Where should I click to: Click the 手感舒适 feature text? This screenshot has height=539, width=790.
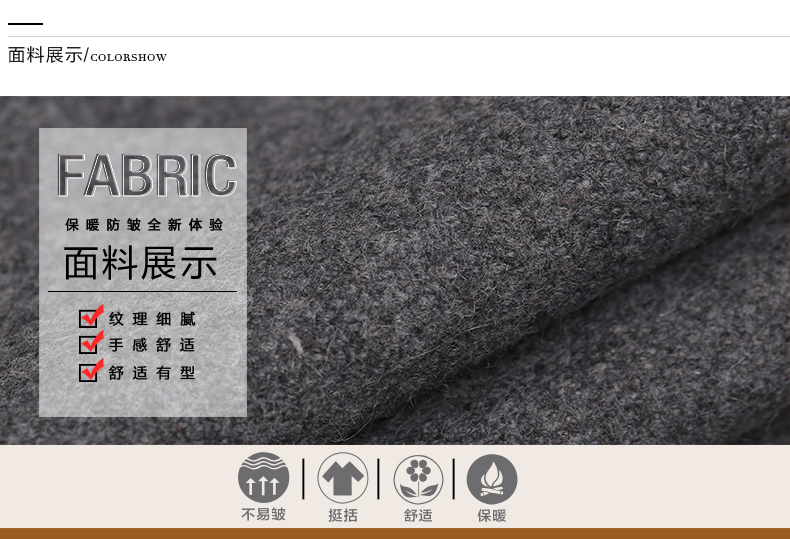[x=152, y=345]
